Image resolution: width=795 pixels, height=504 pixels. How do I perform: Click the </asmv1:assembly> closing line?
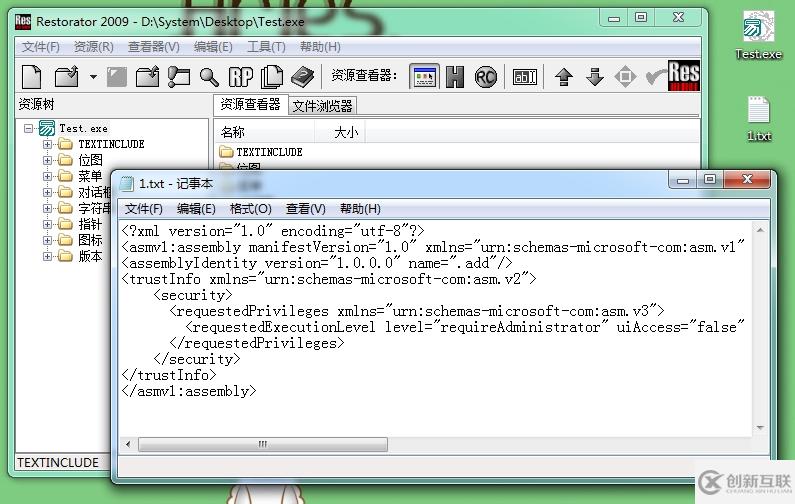(x=189, y=391)
